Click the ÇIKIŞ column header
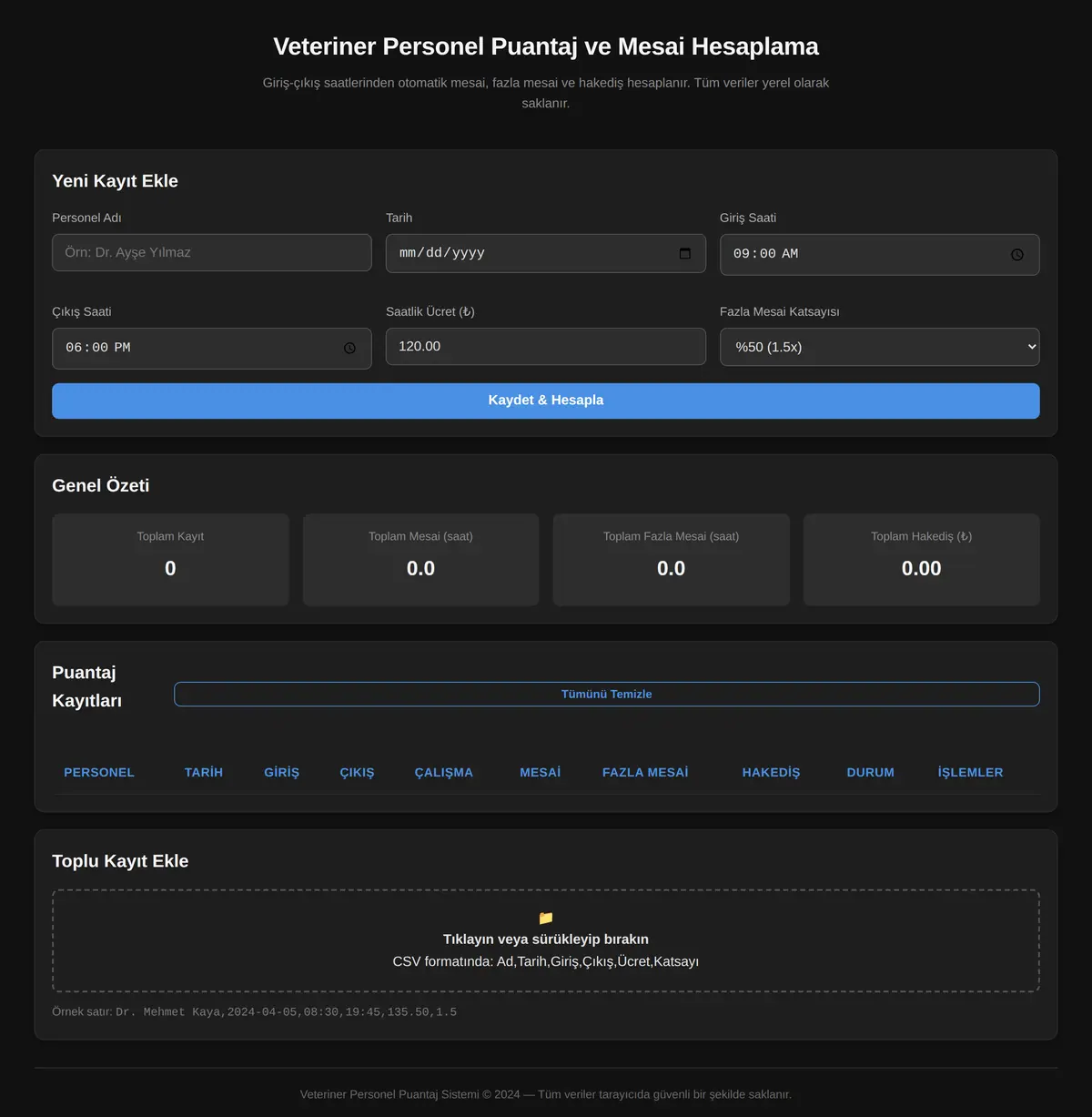1092x1117 pixels. tap(357, 772)
